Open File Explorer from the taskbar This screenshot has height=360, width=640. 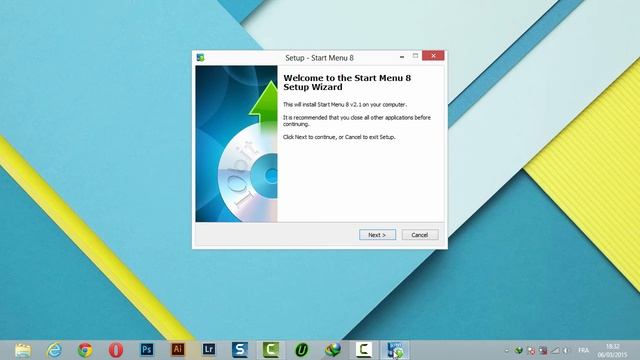tap(23, 350)
